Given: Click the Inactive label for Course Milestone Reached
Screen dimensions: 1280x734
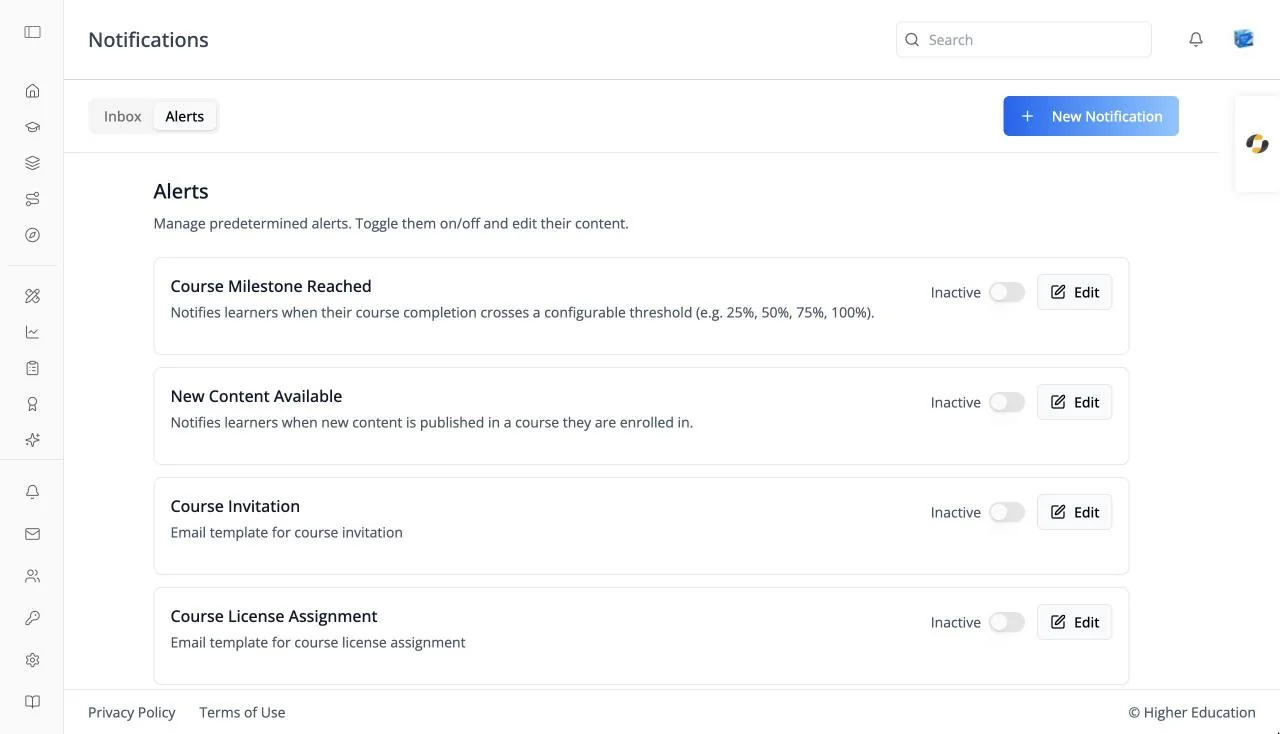Looking at the screenshot, I should [x=956, y=292].
